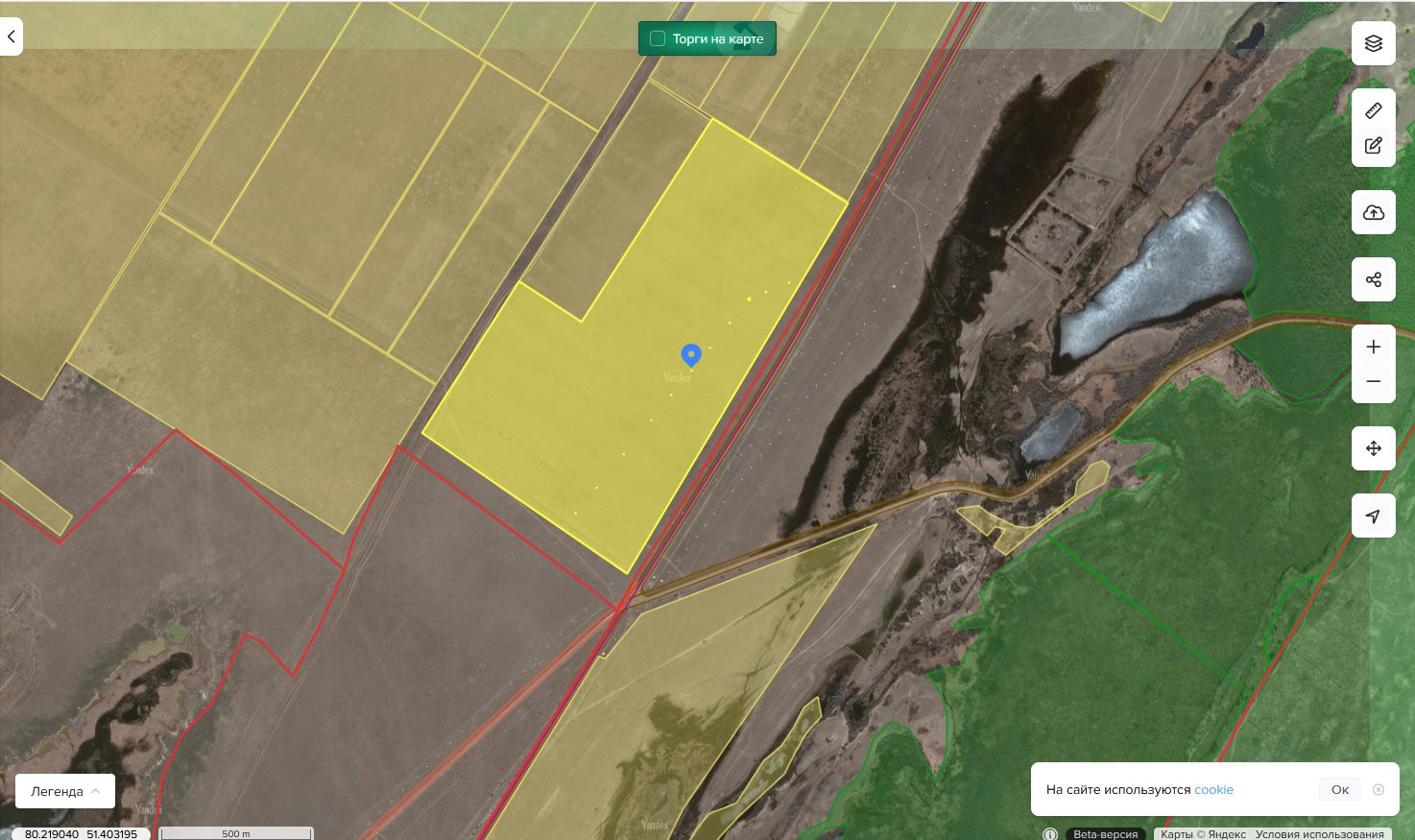
Task: Open the info circle icon at bottom
Action: 1050,834
